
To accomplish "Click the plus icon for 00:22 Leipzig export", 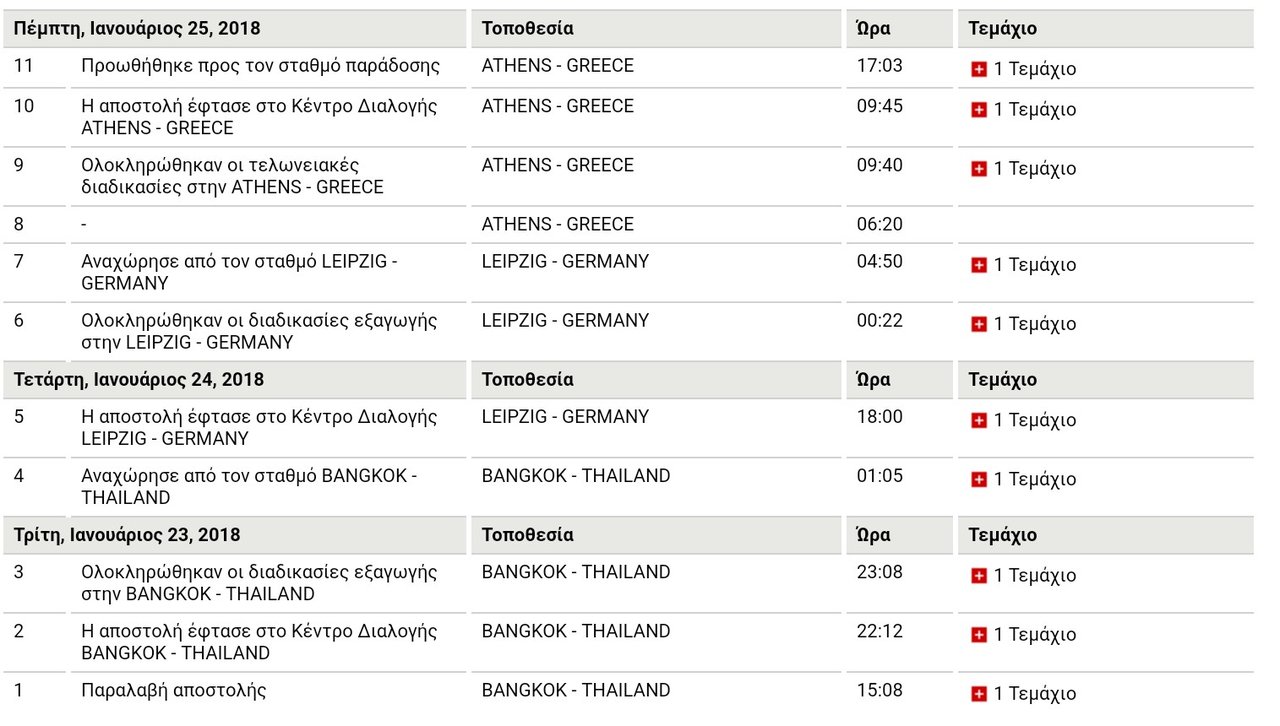I will point(979,323).
